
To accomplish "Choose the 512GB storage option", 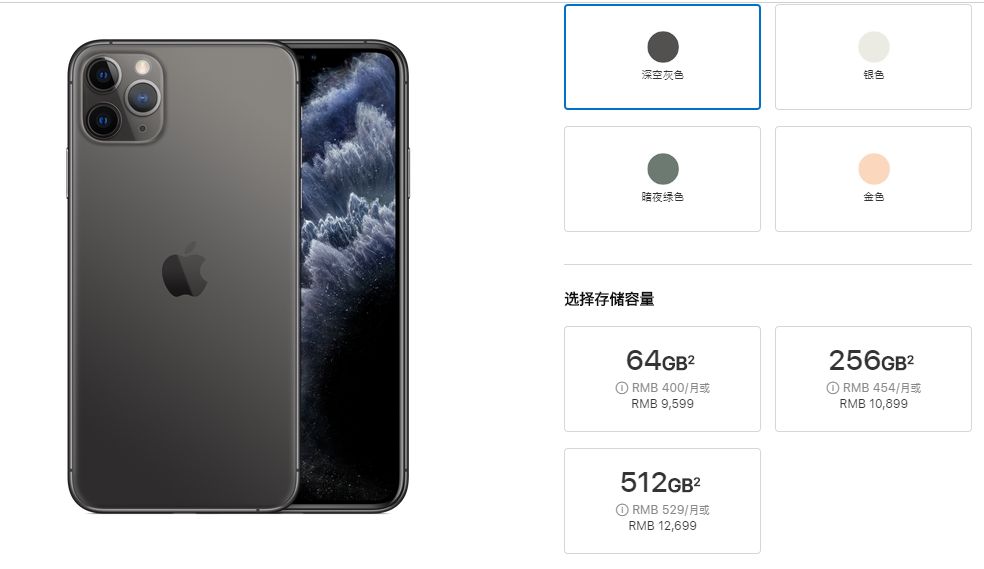I will [x=662, y=501].
